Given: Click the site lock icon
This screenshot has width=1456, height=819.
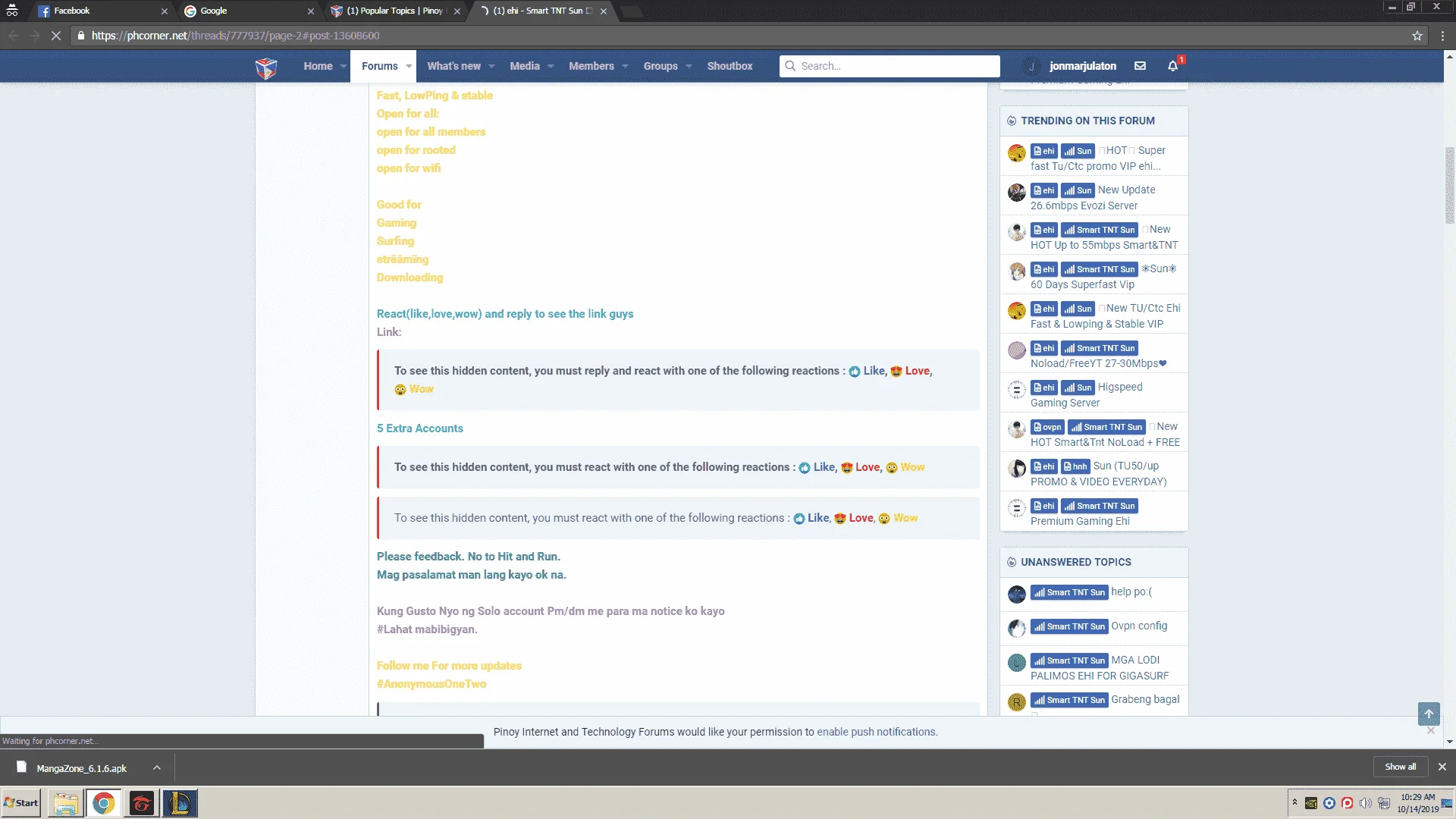Looking at the screenshot, I should tap(81, 36).
